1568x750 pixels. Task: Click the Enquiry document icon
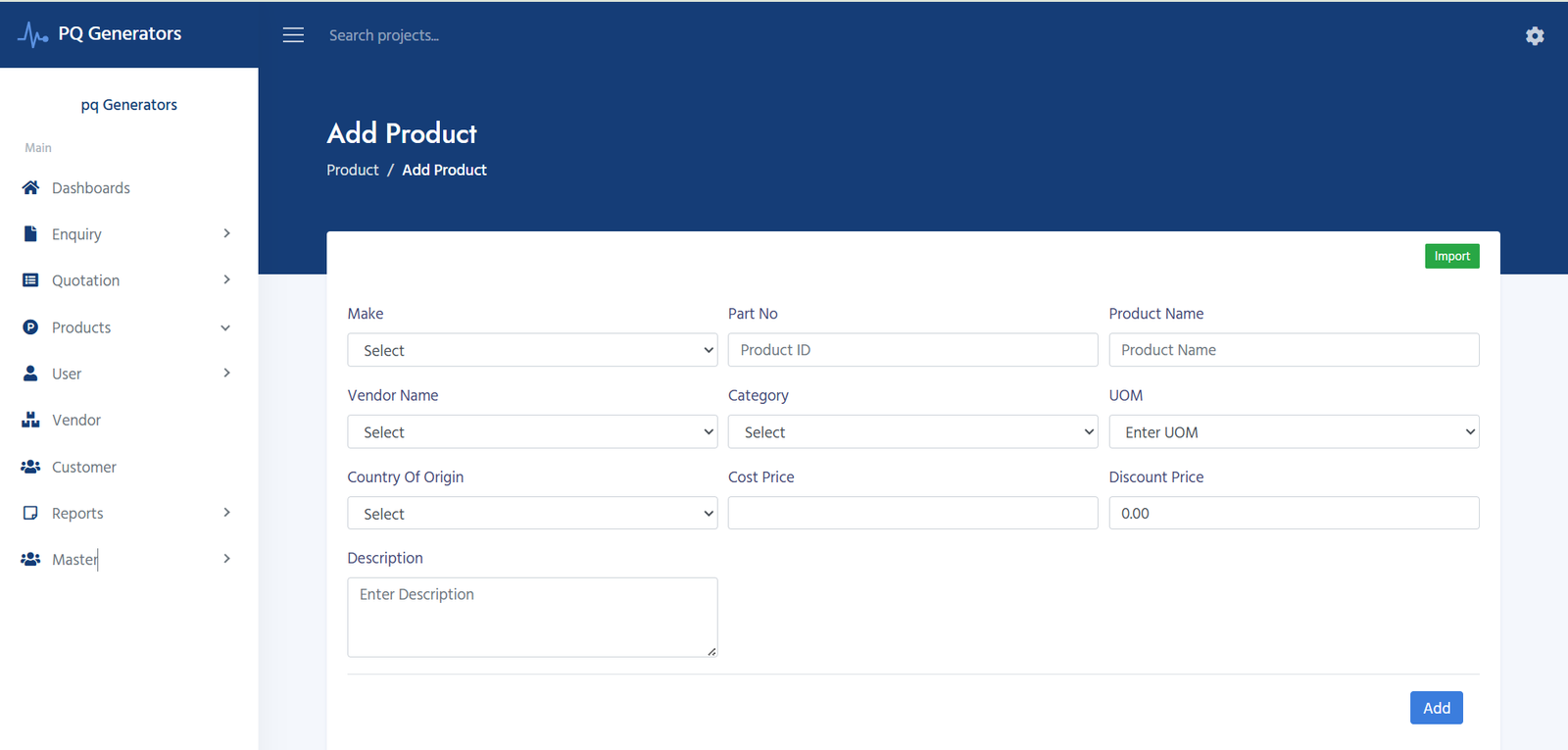(x=30, y=233)
